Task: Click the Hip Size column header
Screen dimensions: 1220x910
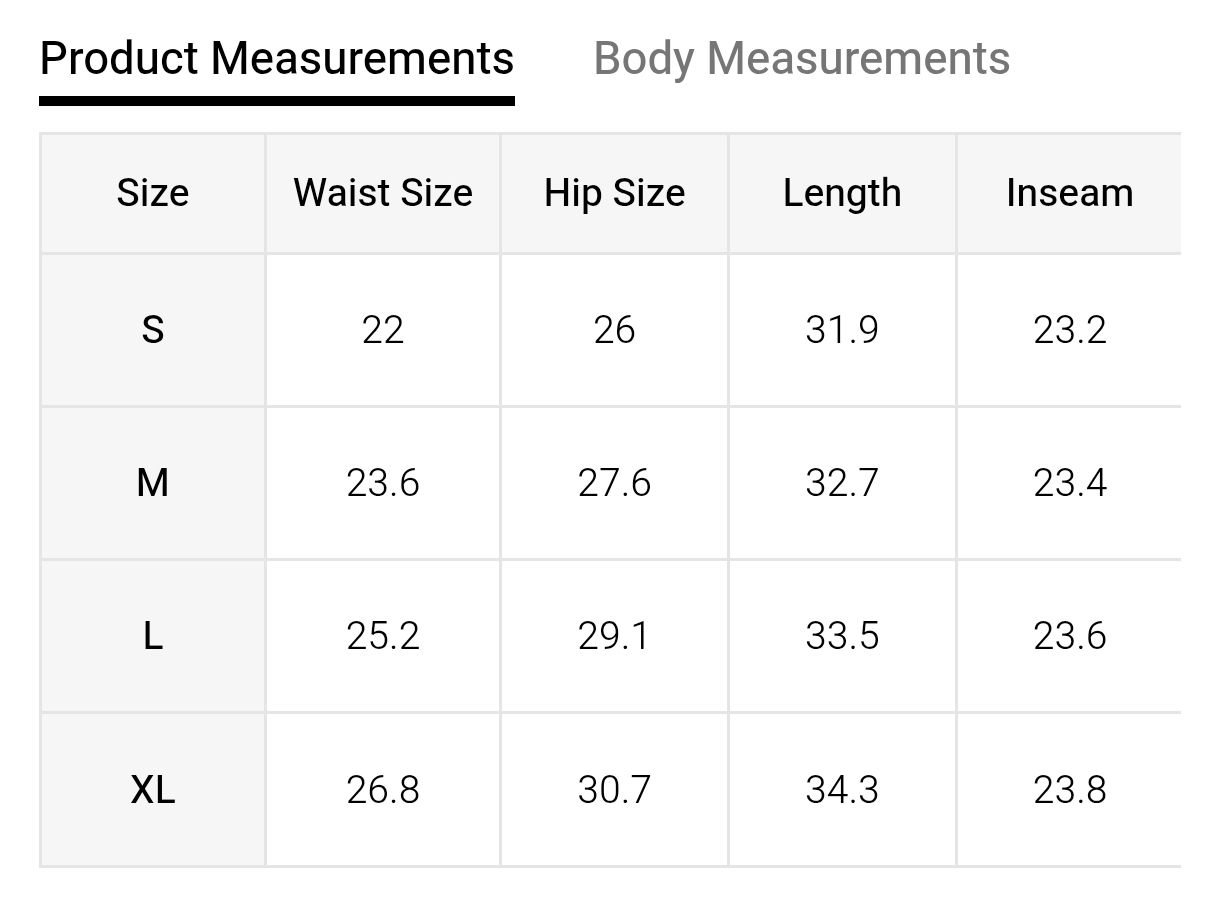Action: point(614,193)
